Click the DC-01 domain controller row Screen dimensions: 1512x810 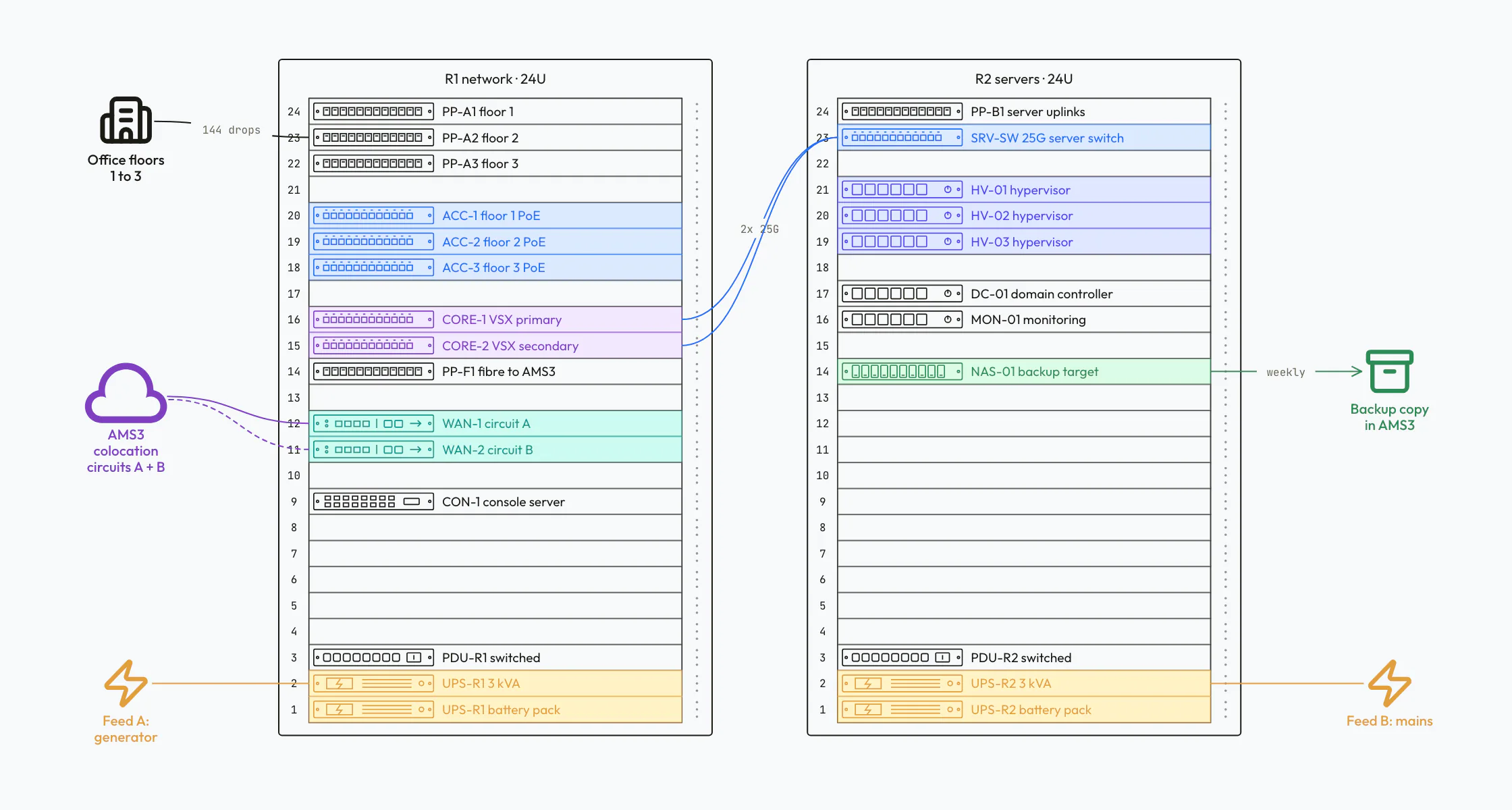click(x=1024, y=294)
